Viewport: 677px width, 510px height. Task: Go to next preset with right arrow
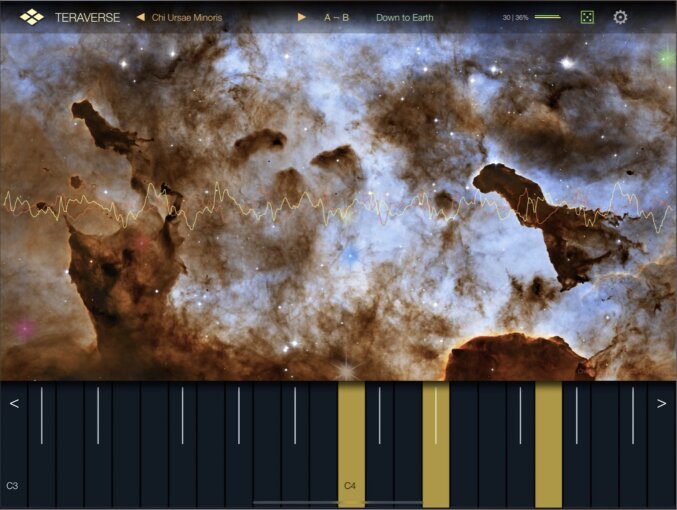[301, 17]
